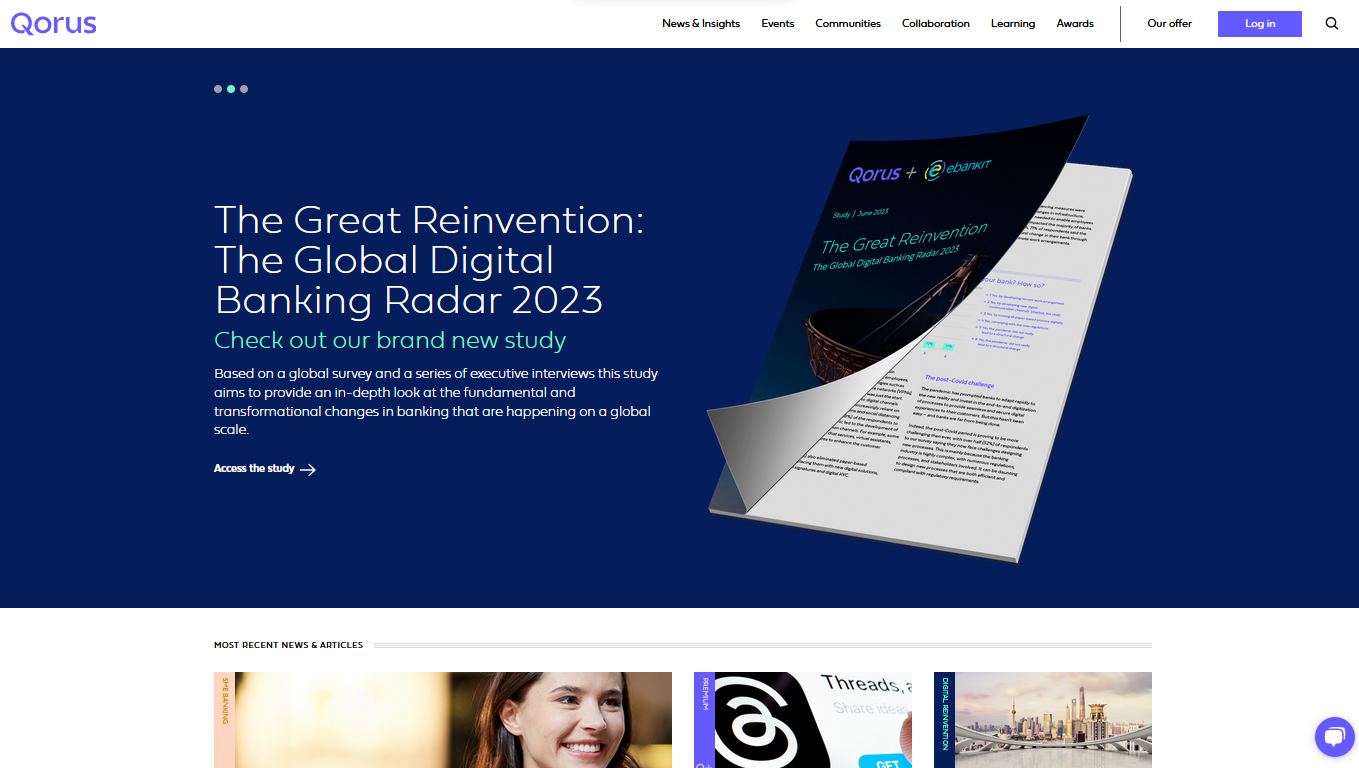Open the chat bubble widget

(x=1334, y=738)
